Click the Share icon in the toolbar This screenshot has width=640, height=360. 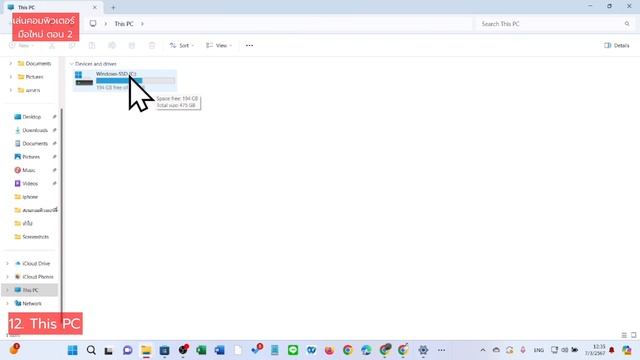[x=132, y=46]
